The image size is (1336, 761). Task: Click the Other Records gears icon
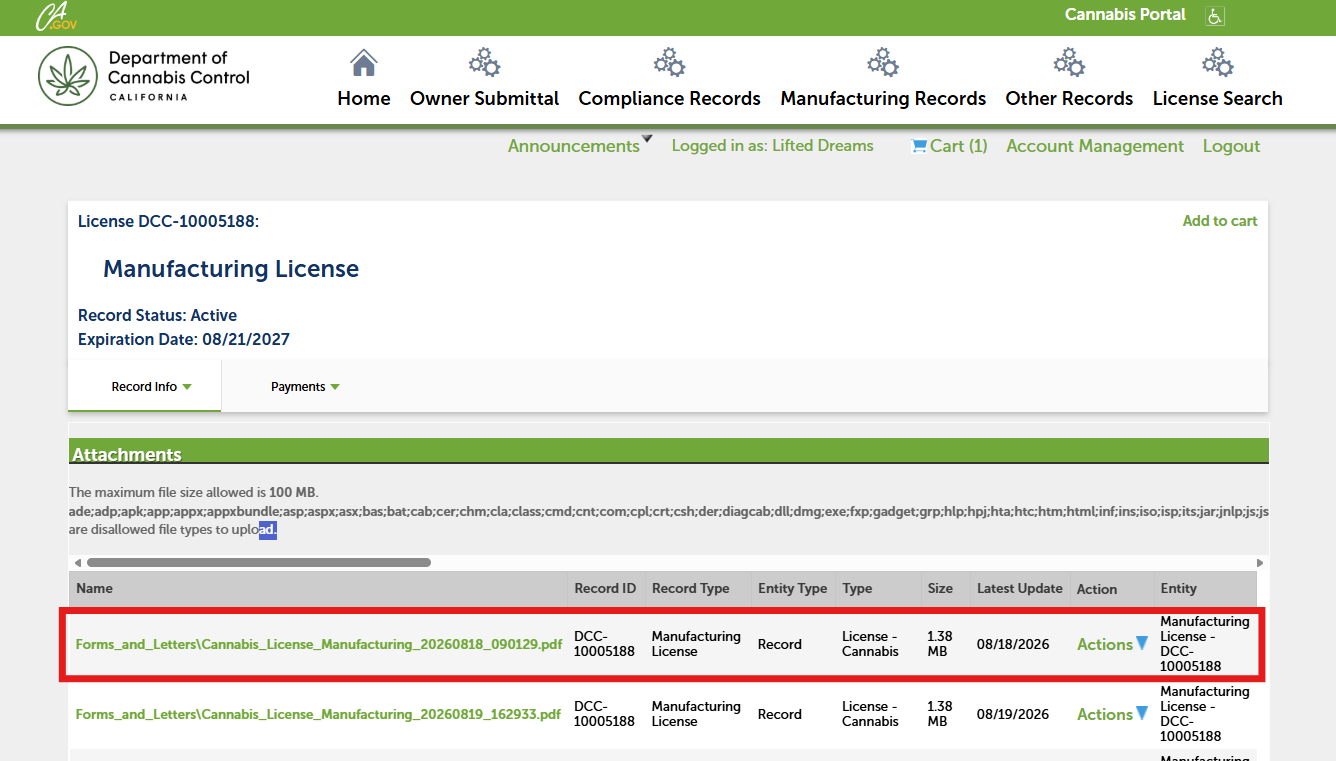point(1069,62)
